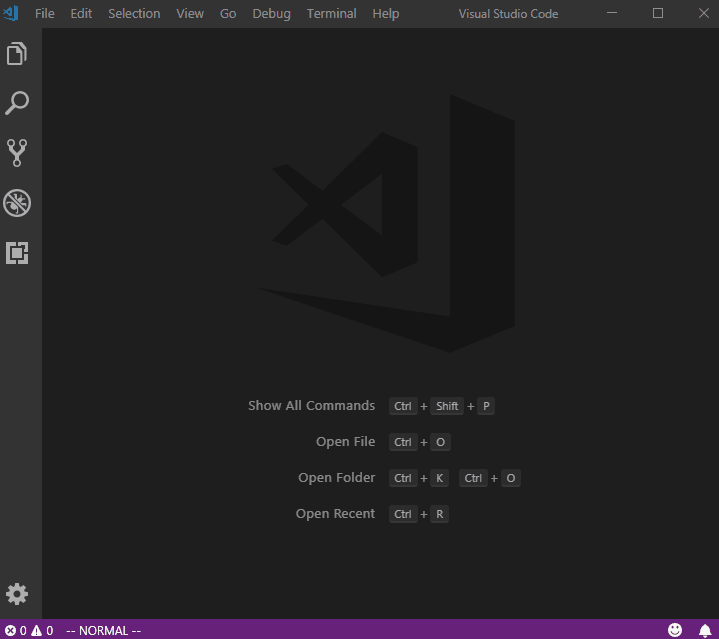
Task: Maximize the Visual Studio Code window
Action: [x=658, y=13]
